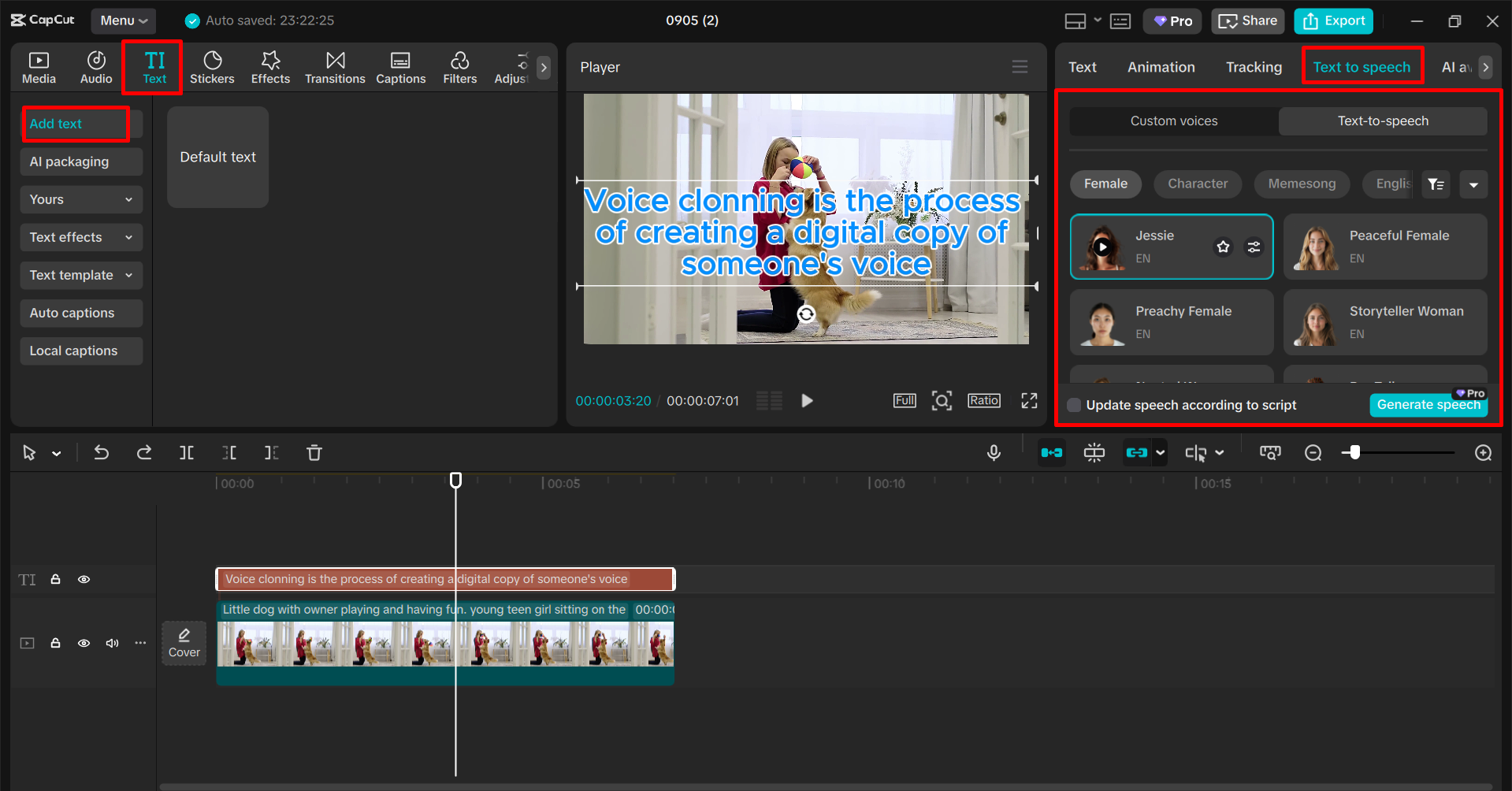Select the Transitions tool
This screenshot has height=791, width=1512.
pos(335,67)
